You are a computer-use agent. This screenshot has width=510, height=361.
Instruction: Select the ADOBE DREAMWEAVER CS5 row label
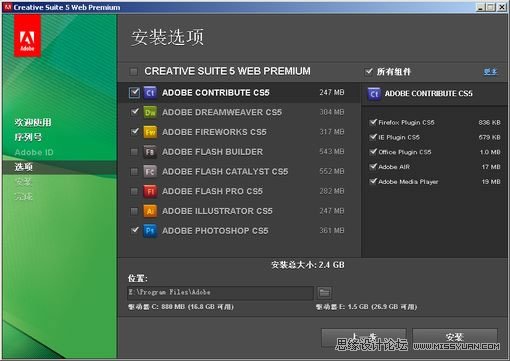pos(222,112)
